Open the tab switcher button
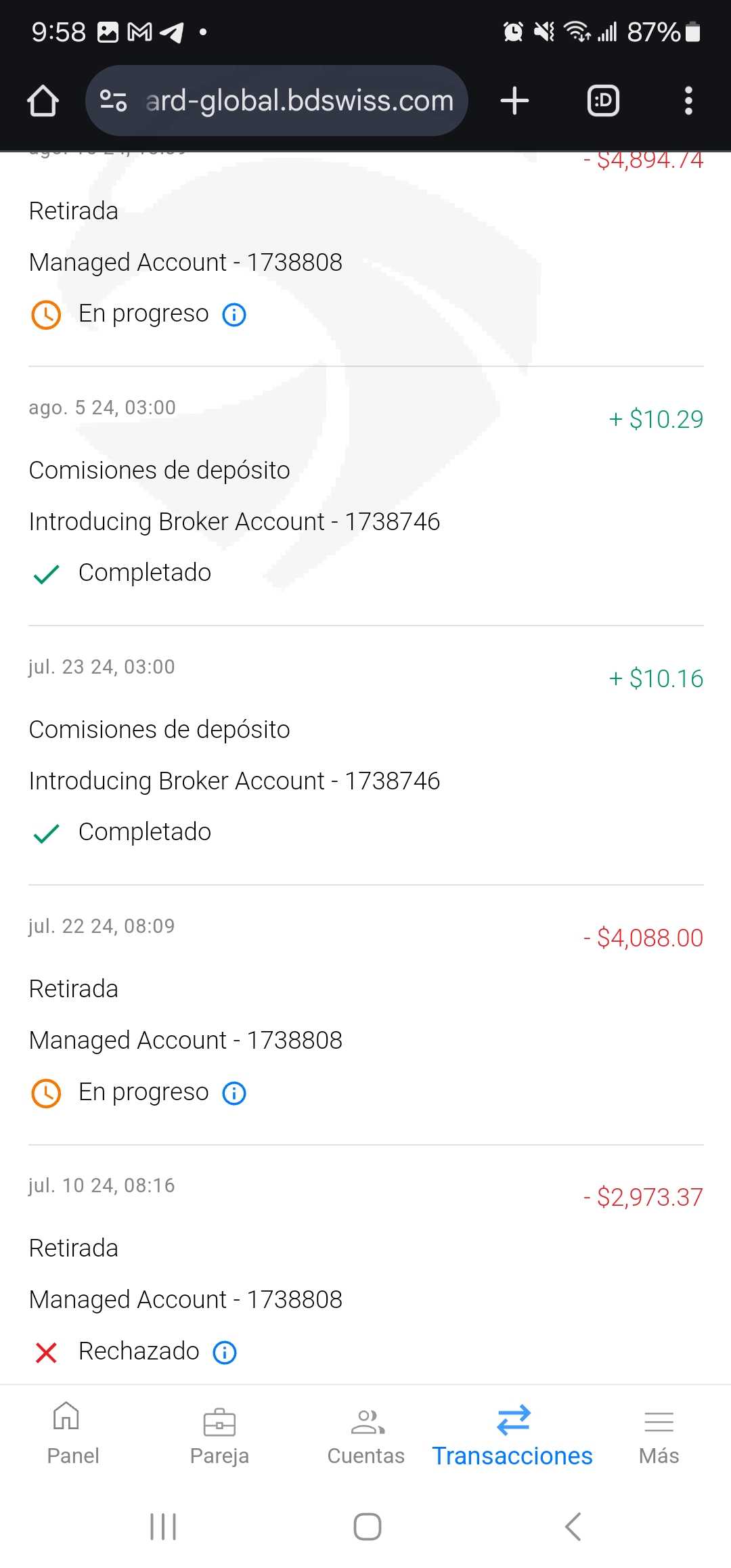The height and width of the screenshot is (1568, 731). coord(602,101)
